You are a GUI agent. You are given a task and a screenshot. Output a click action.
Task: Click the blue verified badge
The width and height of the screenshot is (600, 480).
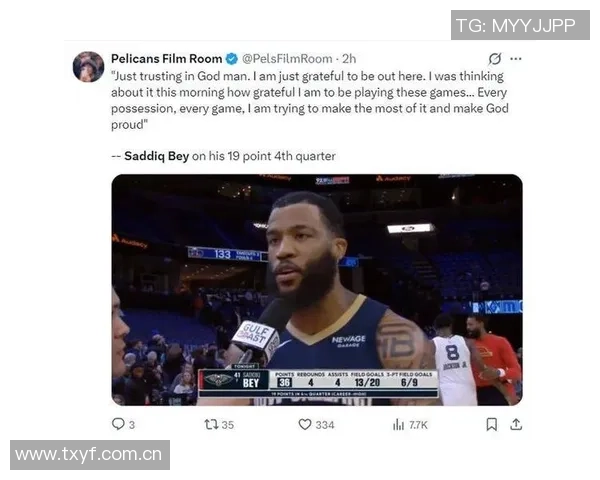[x=232, y=59]
